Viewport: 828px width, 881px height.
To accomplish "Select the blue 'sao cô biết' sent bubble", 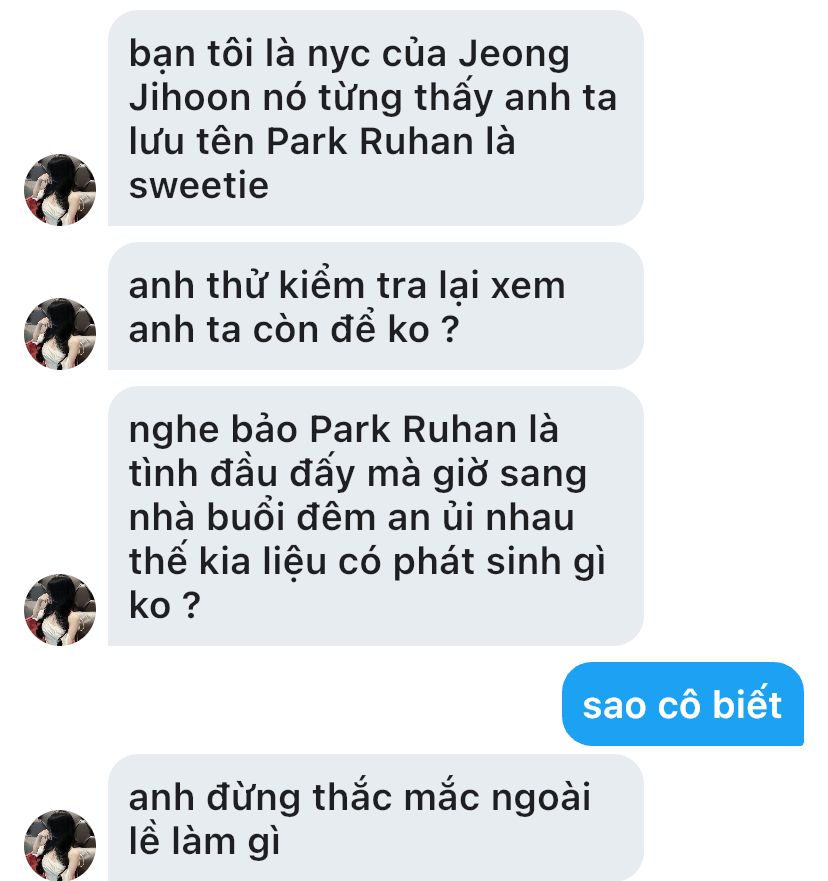I will pos(683,704).
